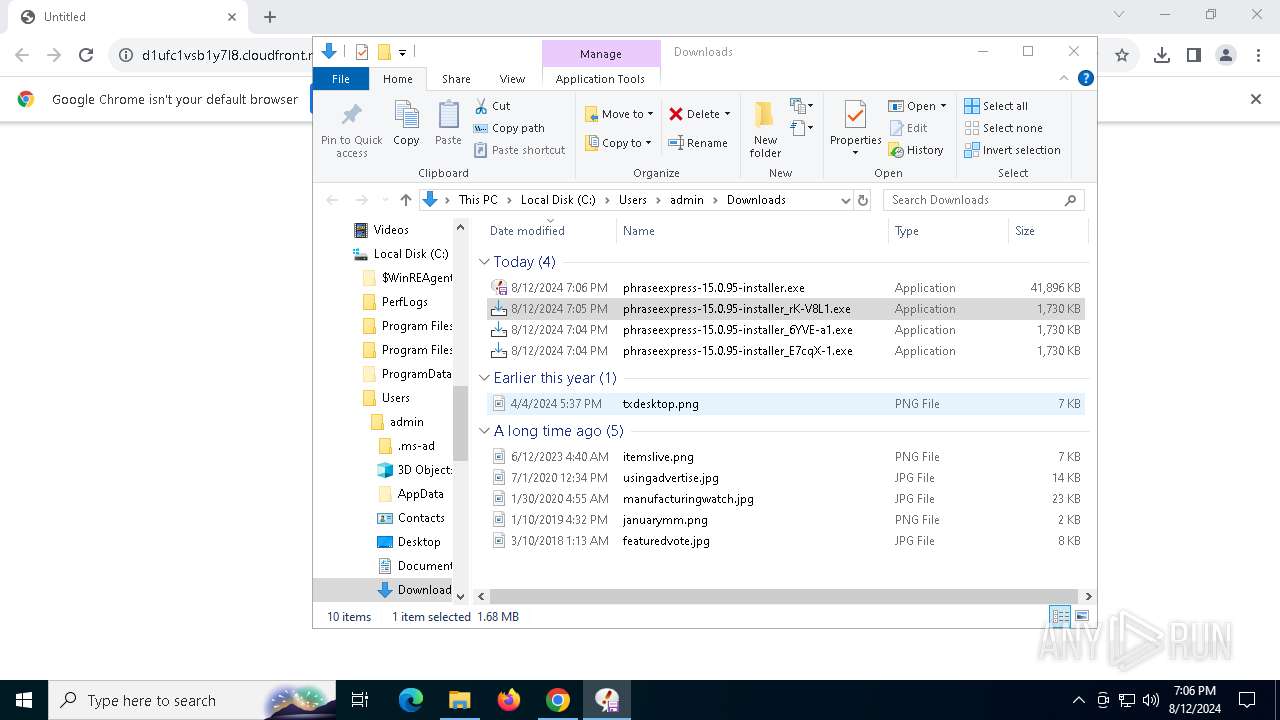Switch to the Home tab

(397, 79)
